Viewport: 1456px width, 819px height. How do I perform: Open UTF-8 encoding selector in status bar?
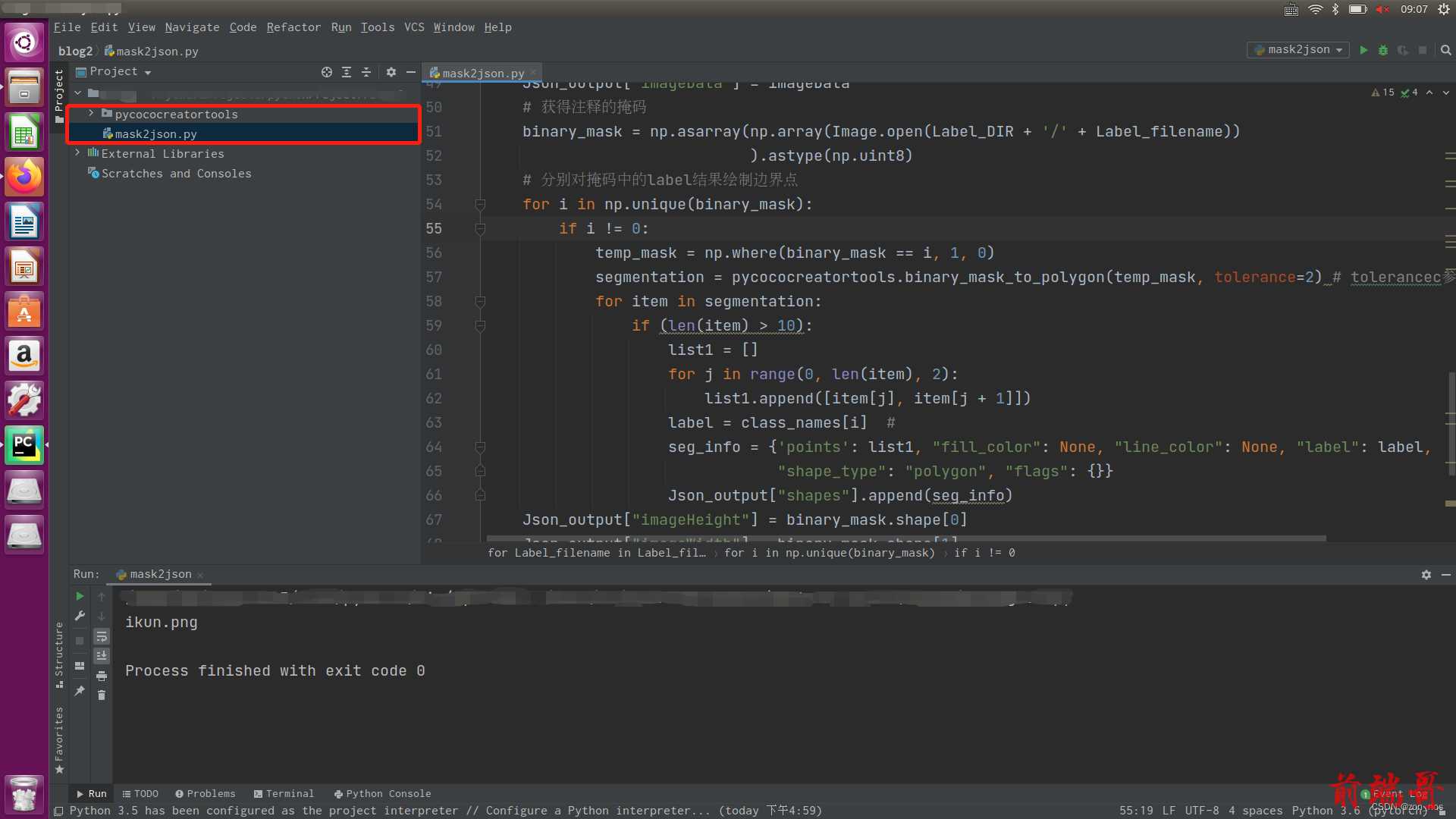1202,811
